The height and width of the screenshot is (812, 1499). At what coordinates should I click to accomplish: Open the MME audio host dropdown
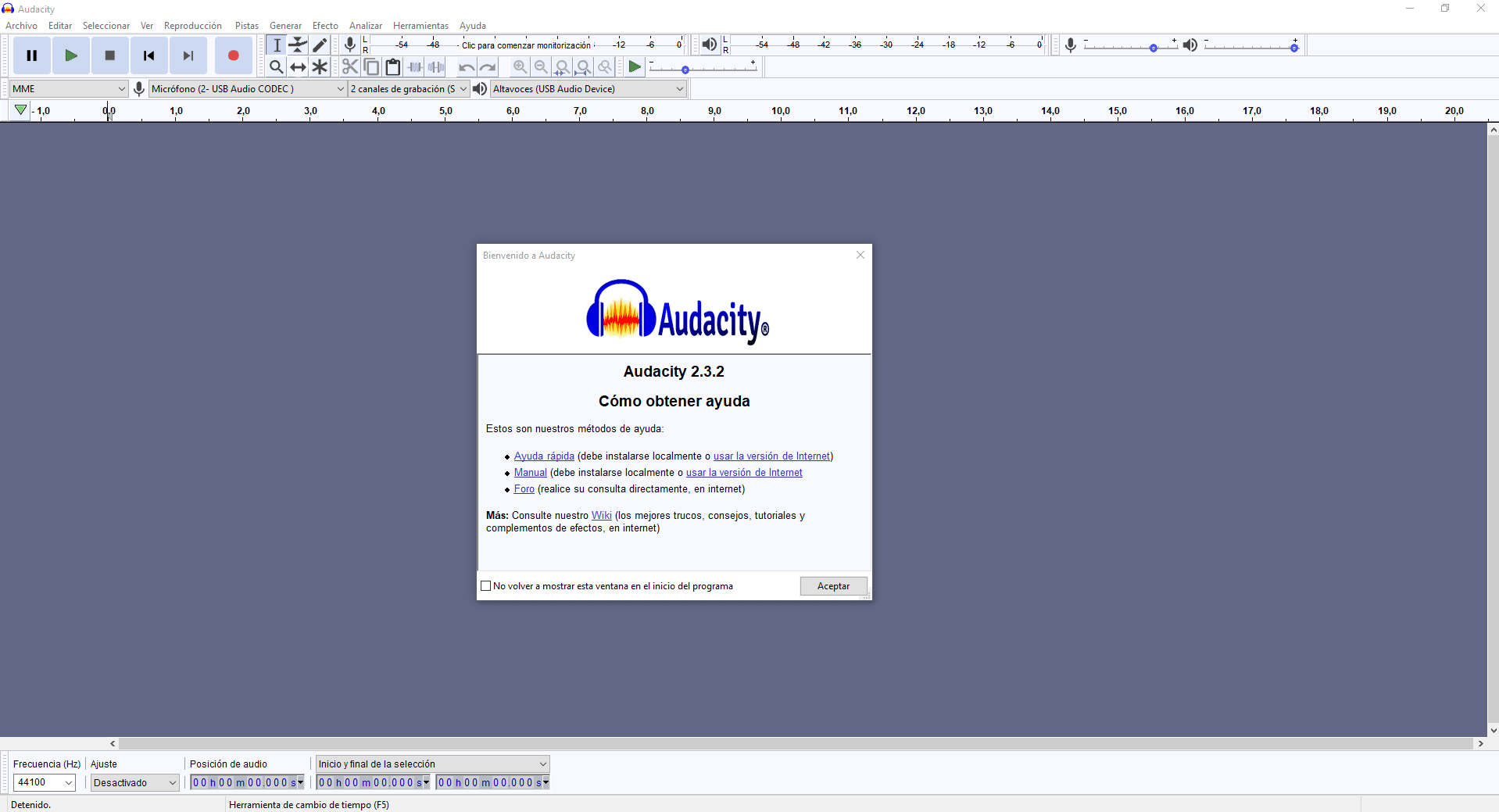point(69,89)
